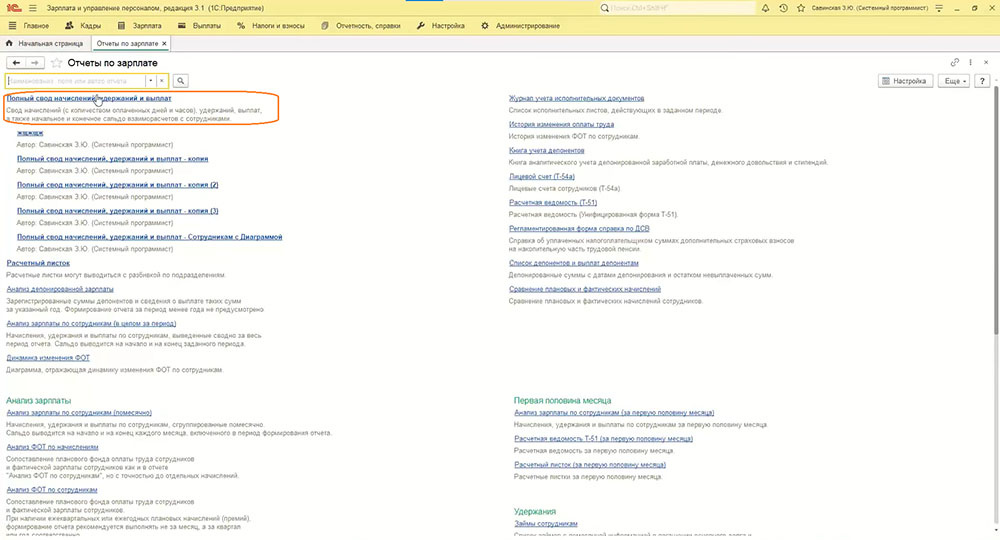Click the 'Первая половина месяца' section heading
This screenshot has height=540, width=1000.
[562, 400]
